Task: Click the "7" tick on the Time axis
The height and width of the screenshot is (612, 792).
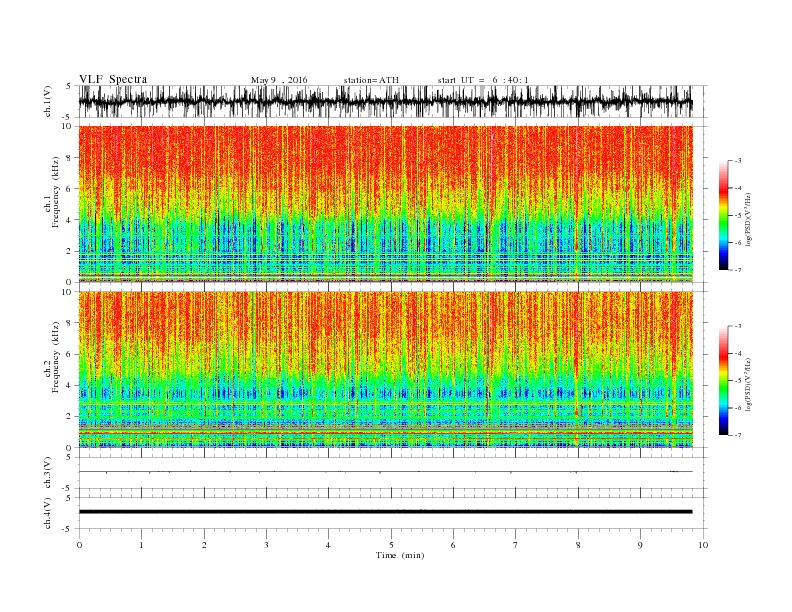Action: 516,545
